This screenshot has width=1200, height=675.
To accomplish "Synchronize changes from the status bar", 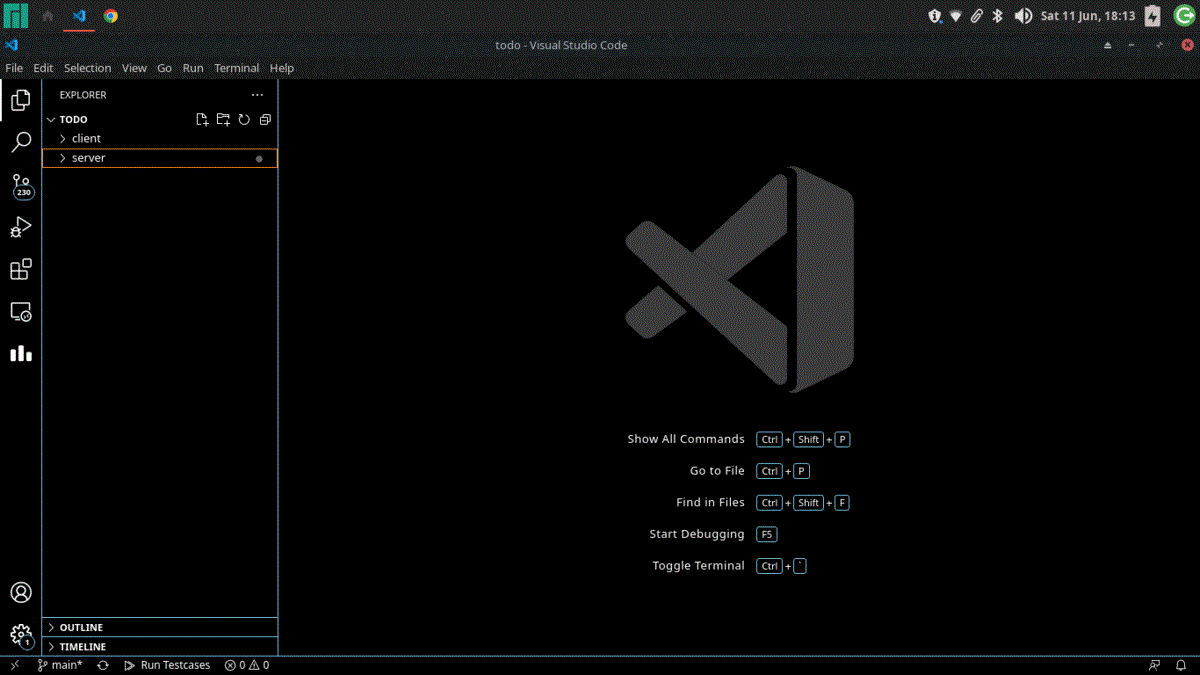I will coord(103,665).
